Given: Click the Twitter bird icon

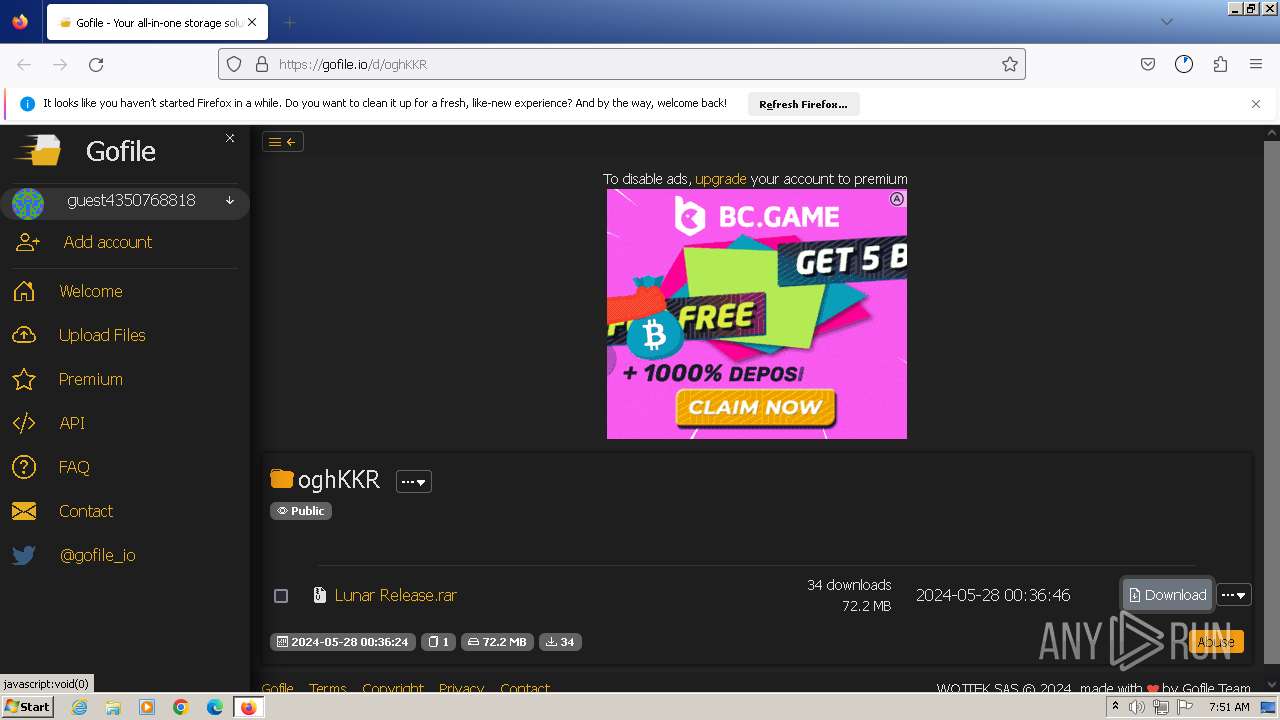Looking at the screenshot, I should click(24, 555).
